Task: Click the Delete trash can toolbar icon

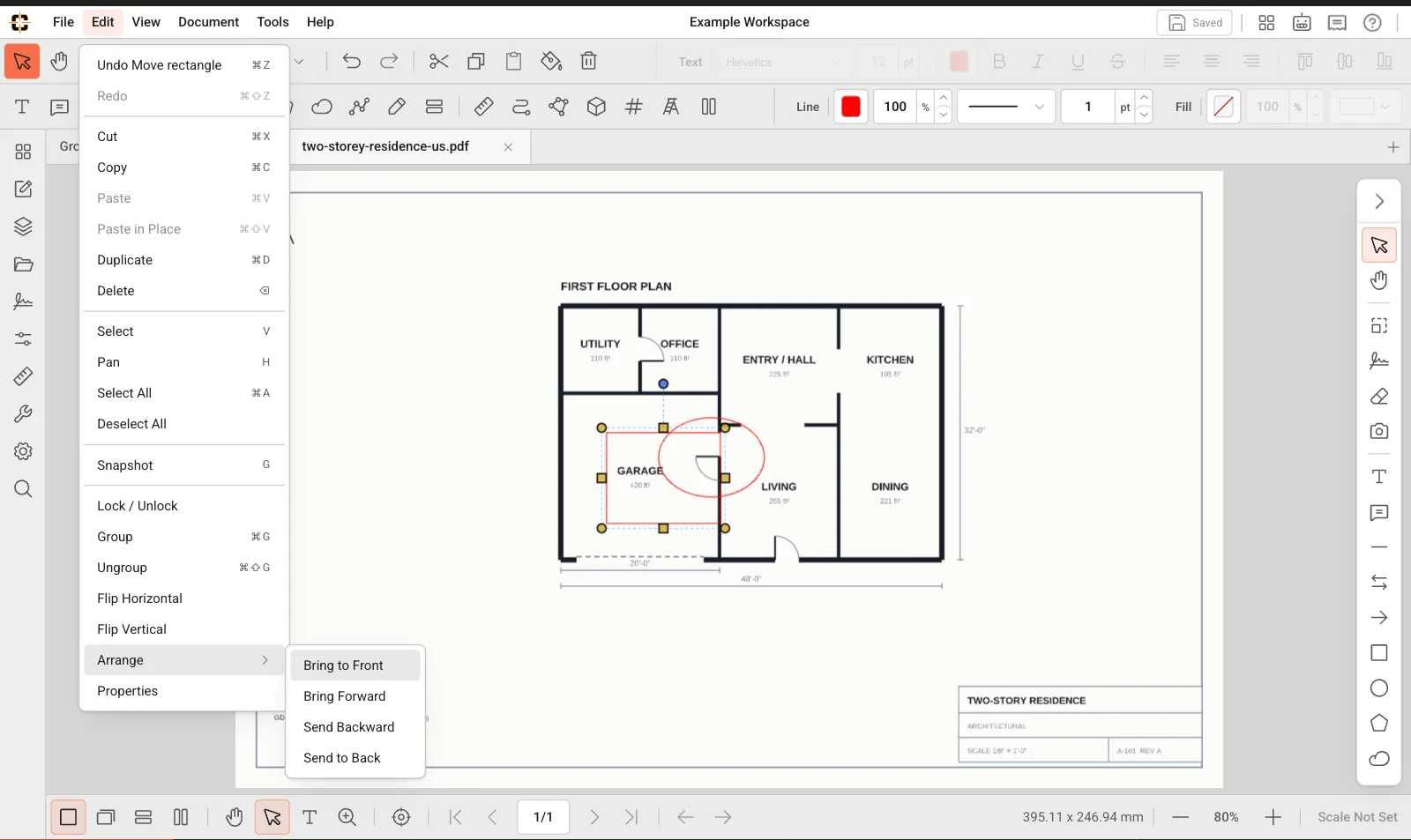Action: pyautogui.click(x=589, y=62)
